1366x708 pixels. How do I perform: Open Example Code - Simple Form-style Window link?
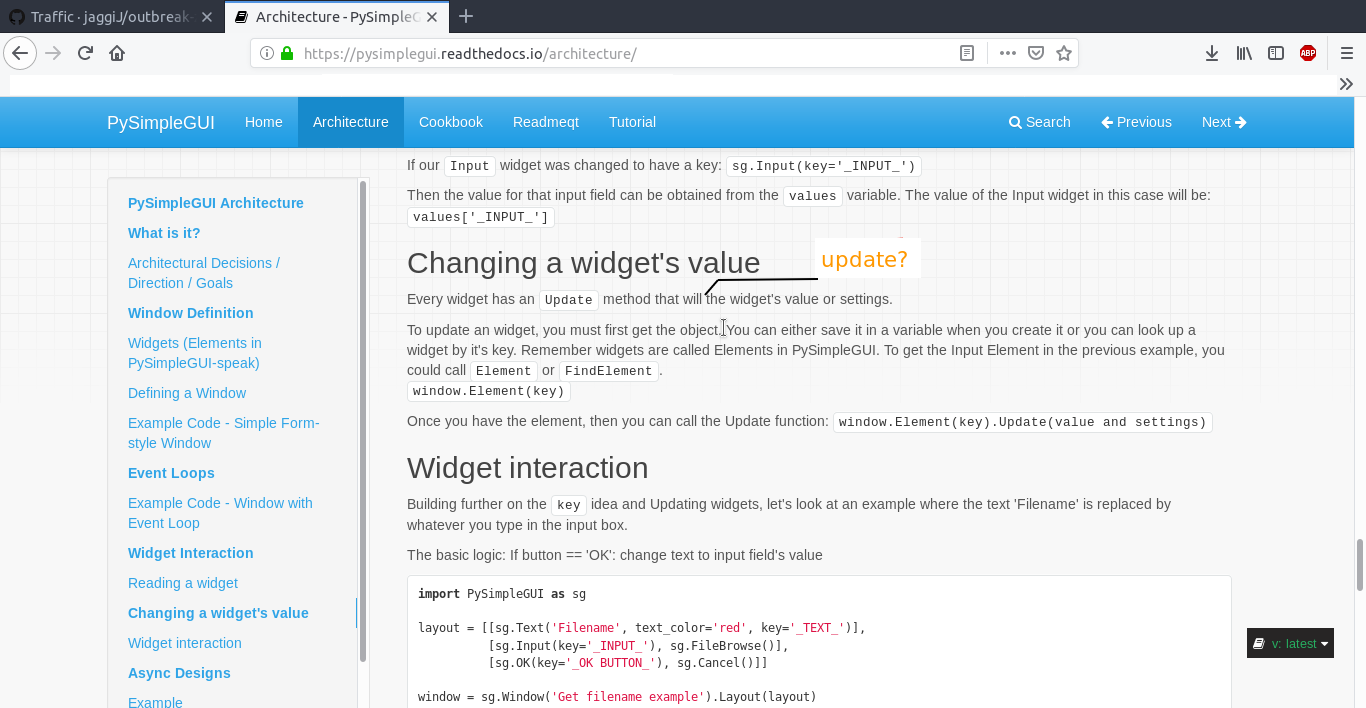click(224, 433)
